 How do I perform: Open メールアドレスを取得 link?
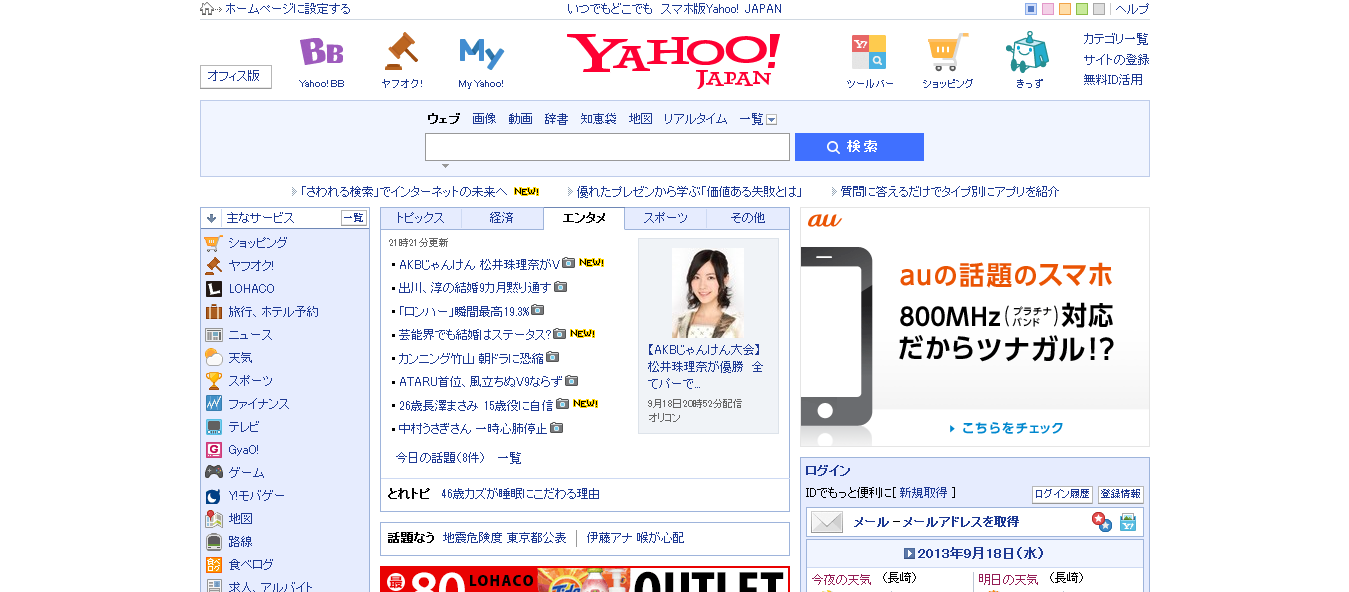tap(962, 522)
